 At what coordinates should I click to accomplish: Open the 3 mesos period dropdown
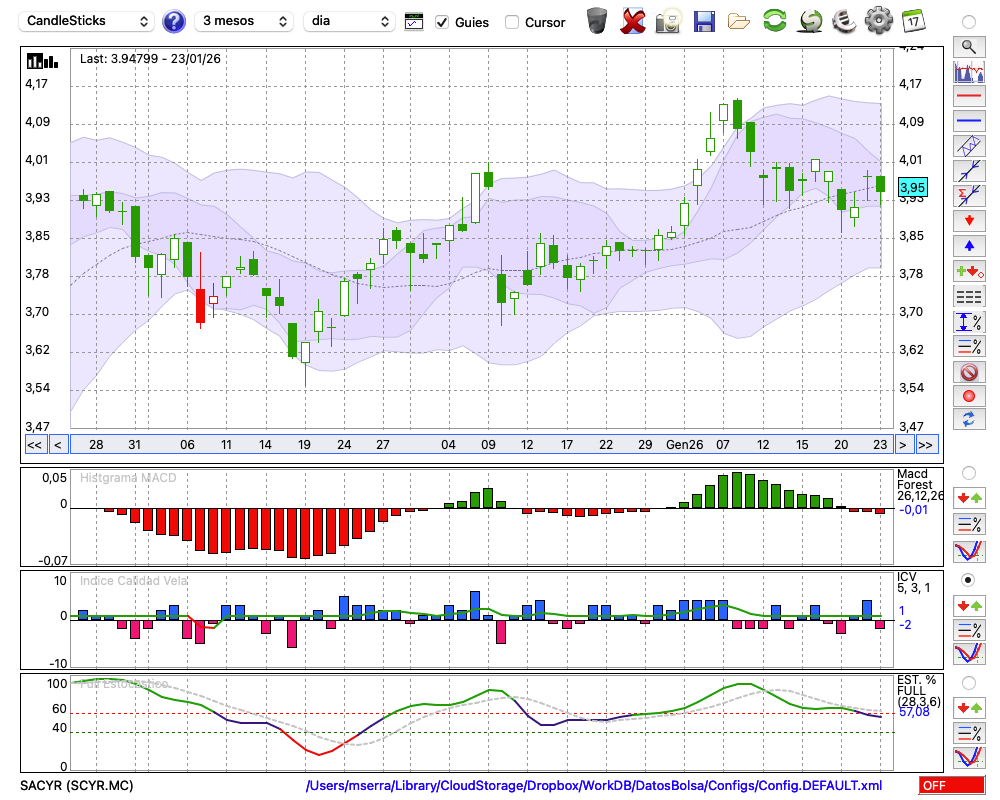pos(244,21)
